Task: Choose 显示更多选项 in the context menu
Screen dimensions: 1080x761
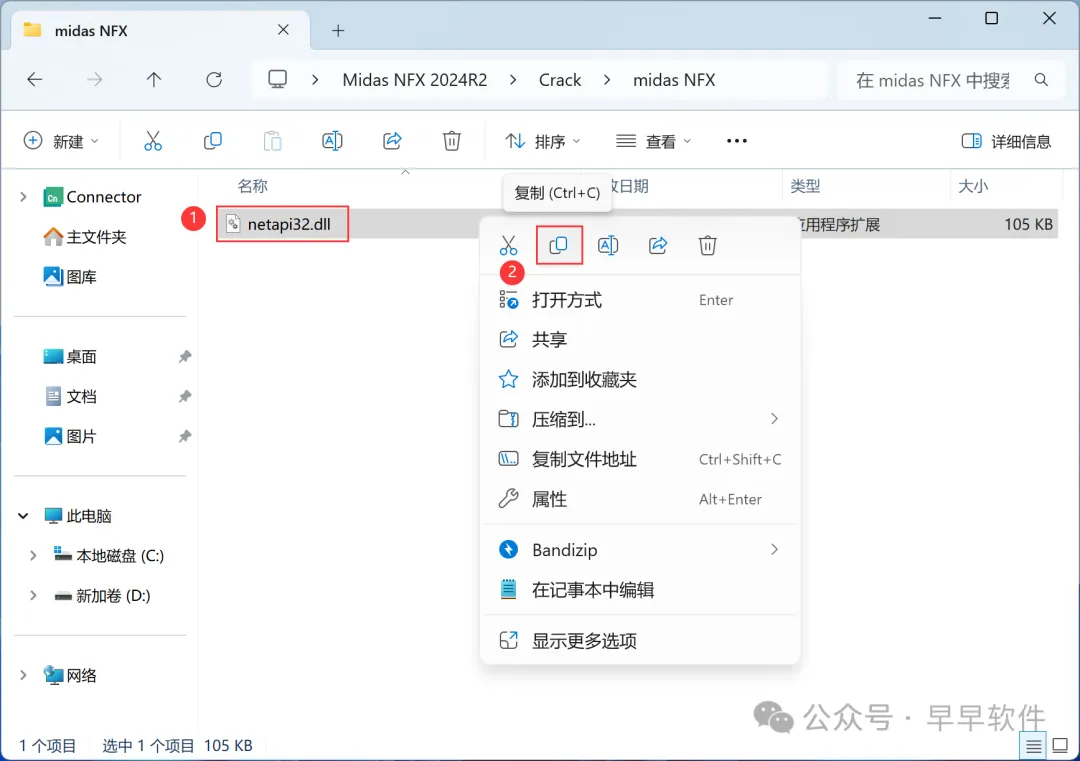Action: pyautogui.click(x=641, y=641)
